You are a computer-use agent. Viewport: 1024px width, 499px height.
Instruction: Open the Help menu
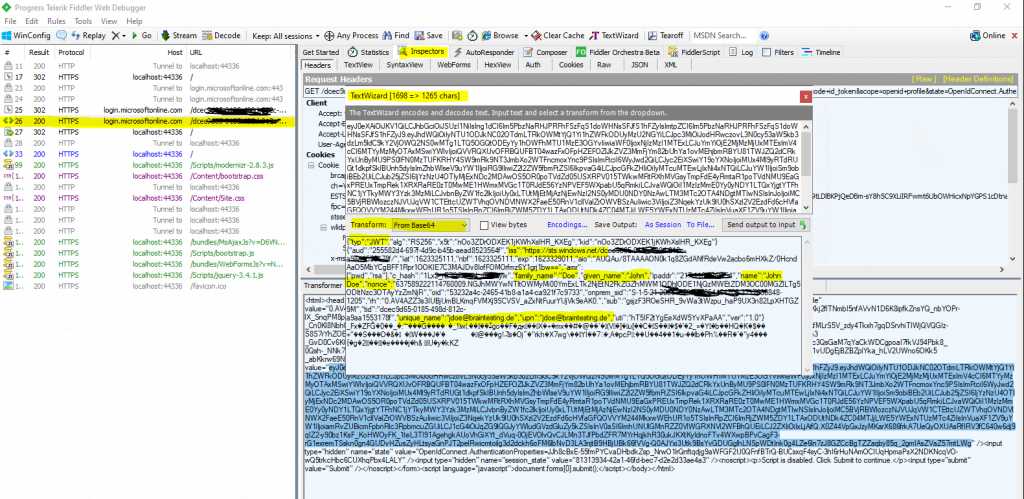(135, 21)
